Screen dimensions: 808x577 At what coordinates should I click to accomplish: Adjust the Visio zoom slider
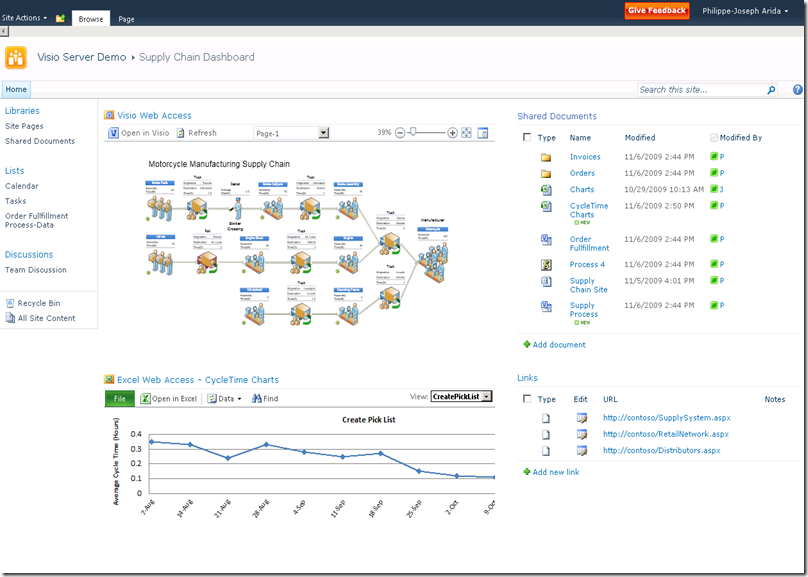click(412, 133)
